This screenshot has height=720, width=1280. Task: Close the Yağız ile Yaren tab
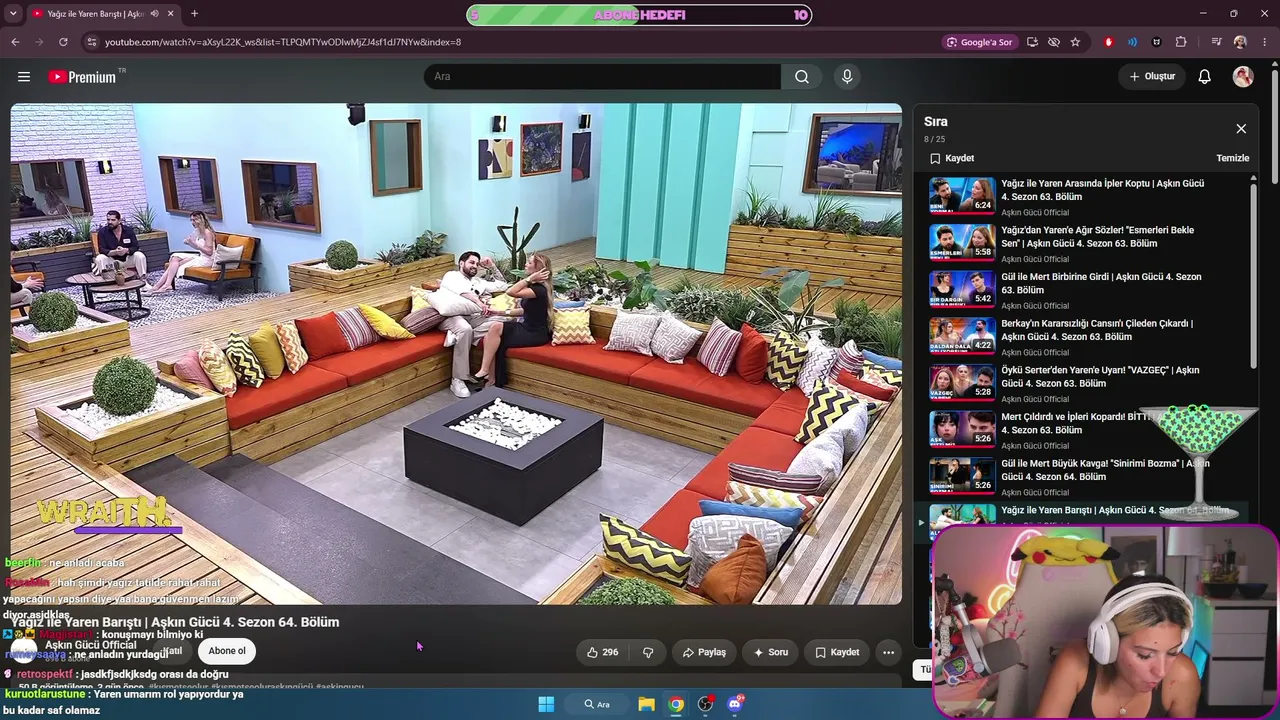tap(171, 14)
